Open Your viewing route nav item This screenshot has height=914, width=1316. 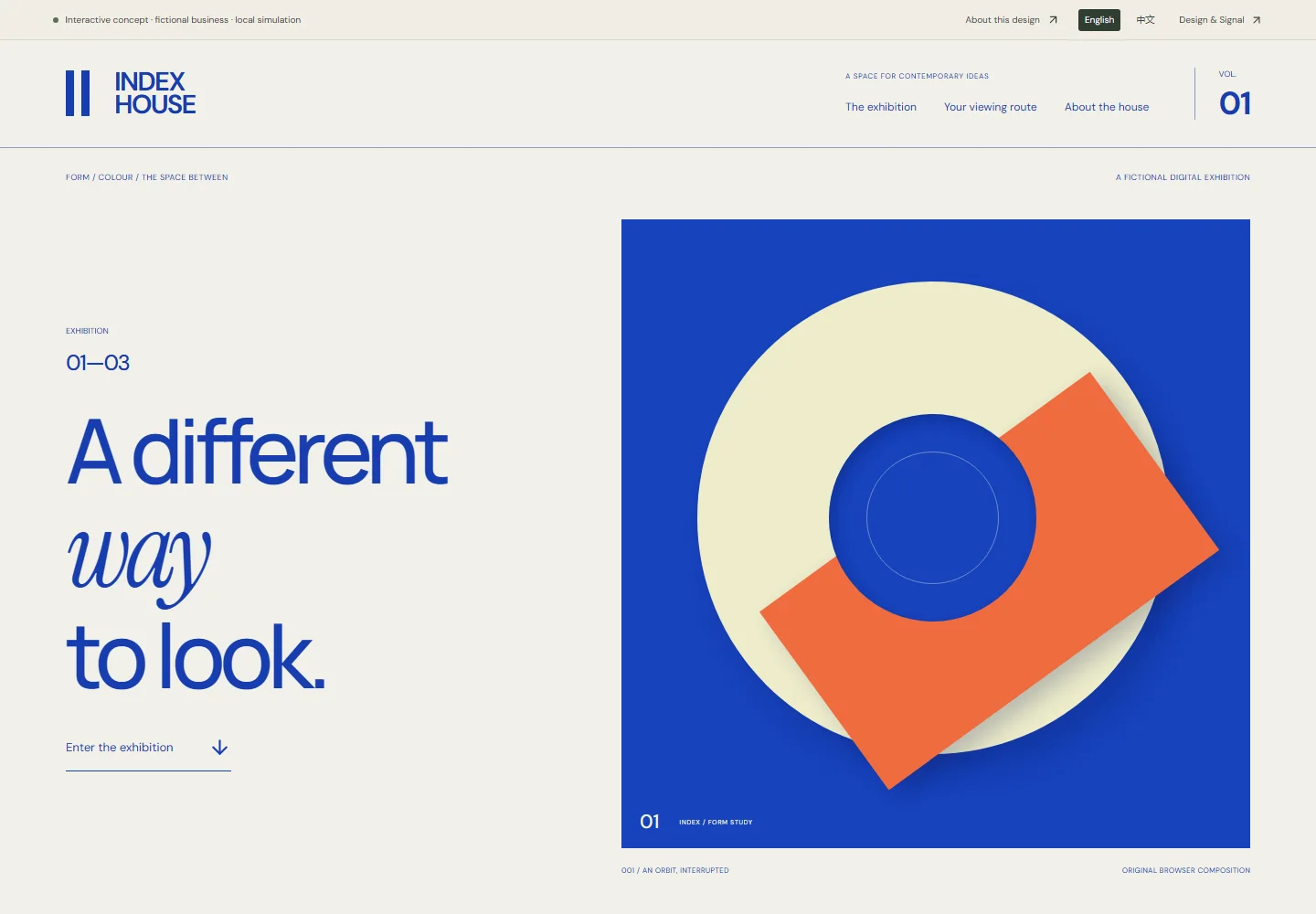(x=991, y=107)
